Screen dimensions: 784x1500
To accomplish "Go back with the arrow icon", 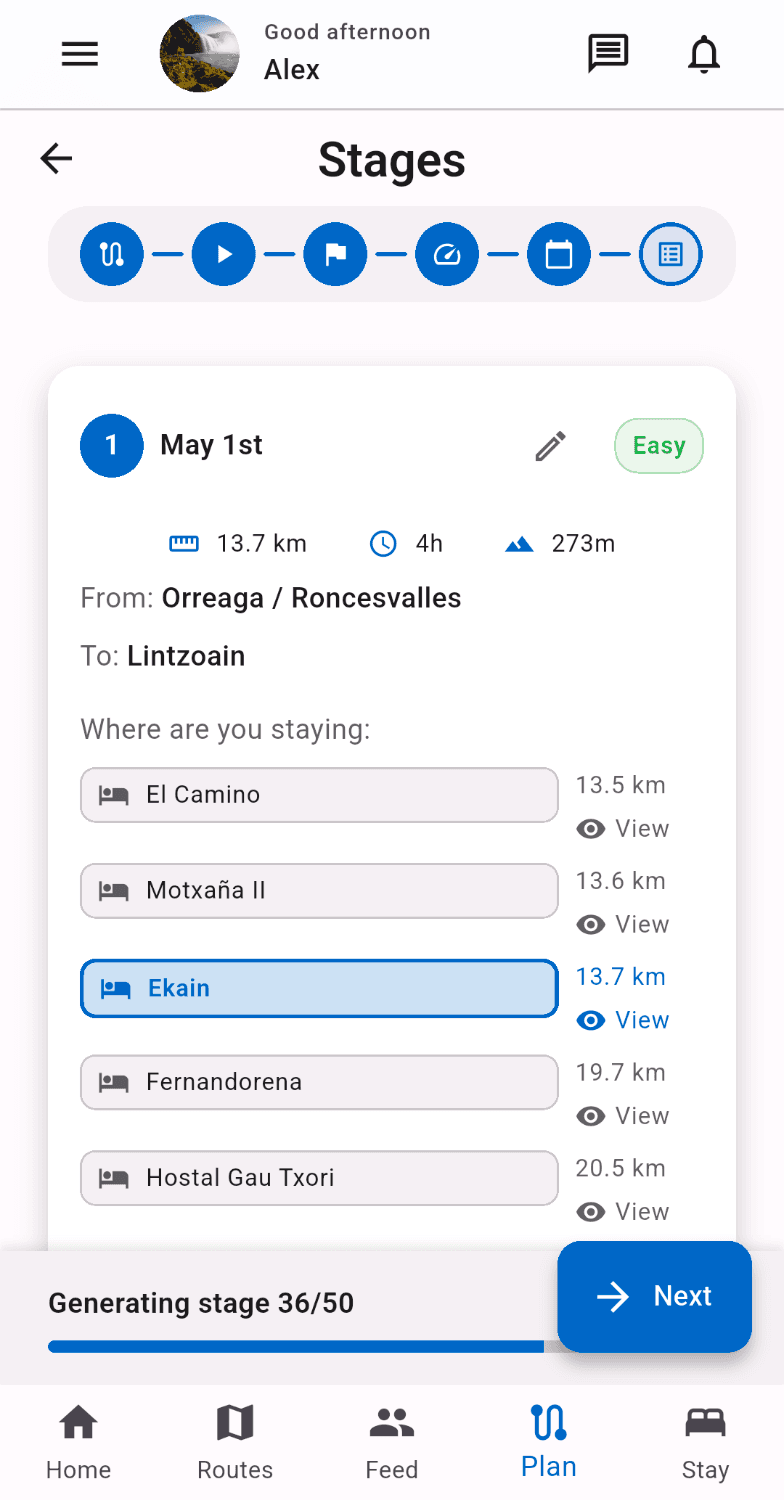I will [57, 158].
